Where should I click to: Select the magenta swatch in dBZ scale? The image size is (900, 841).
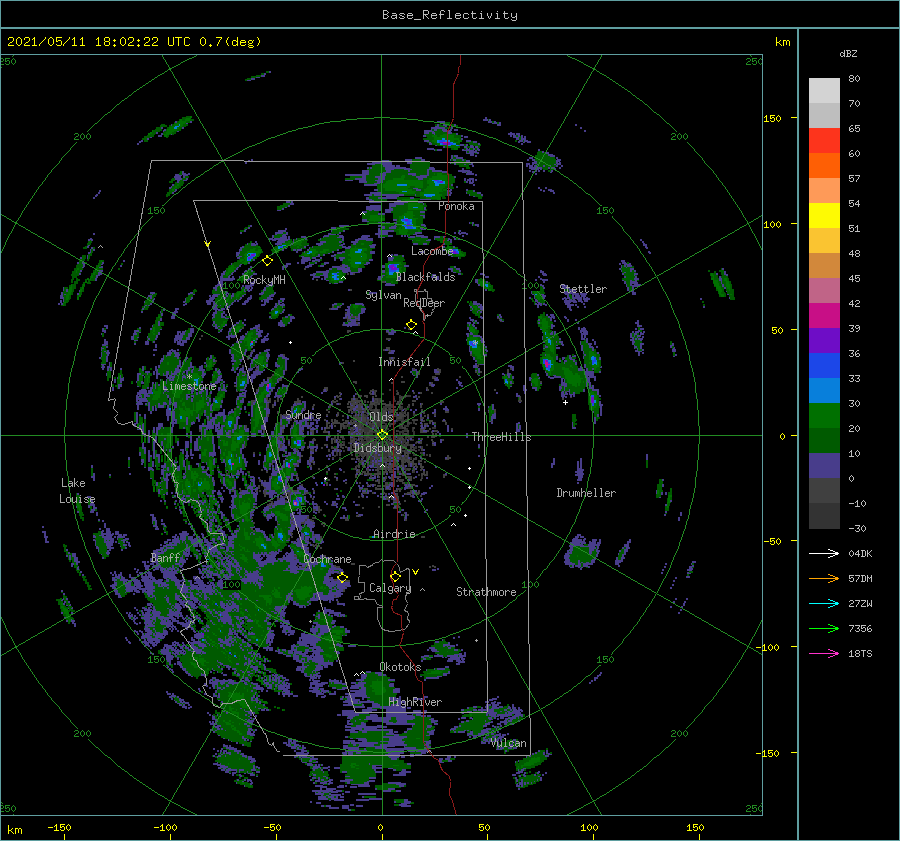[824, 316]
